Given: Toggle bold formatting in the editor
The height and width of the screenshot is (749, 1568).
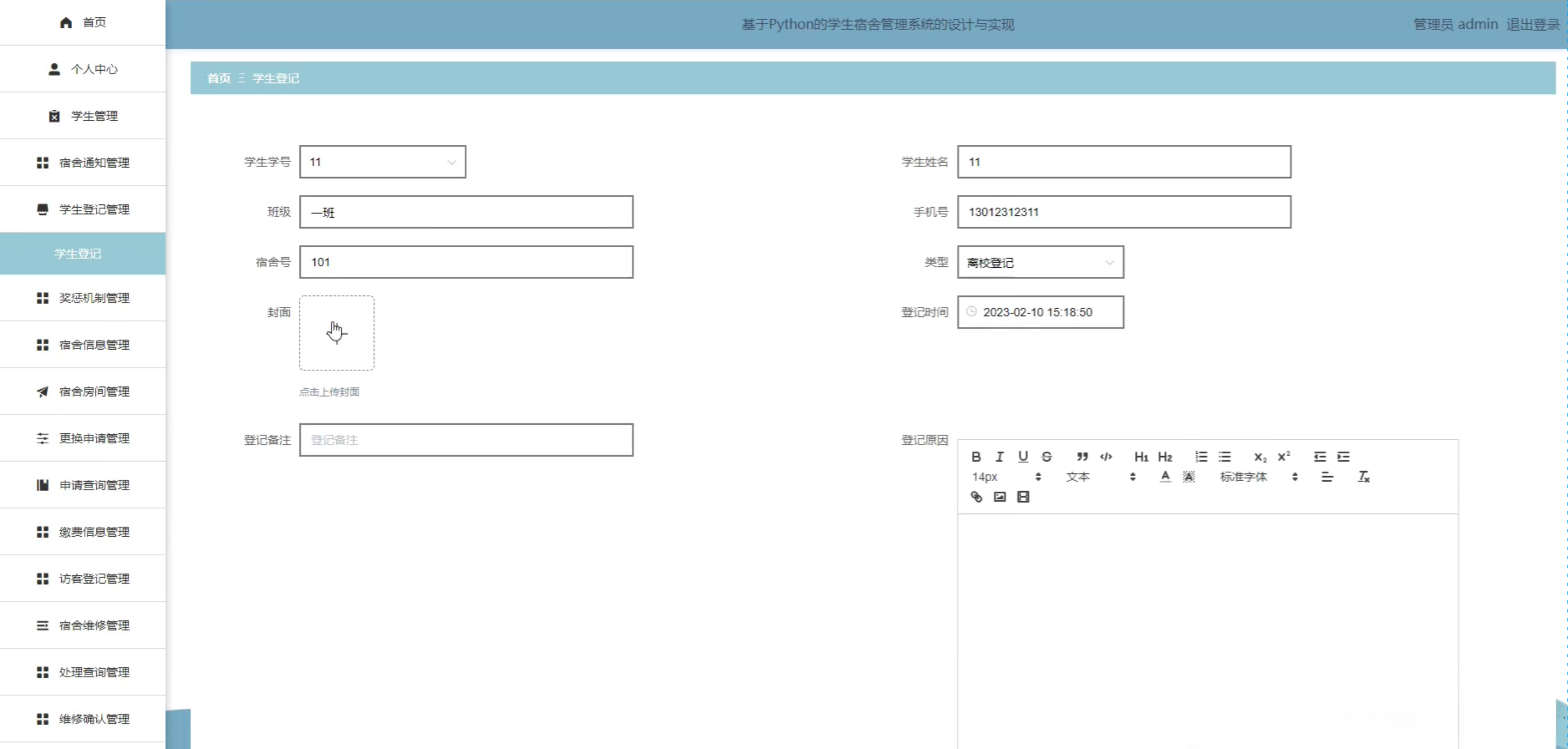Looking at the screenshot, I should click(976, 456).
